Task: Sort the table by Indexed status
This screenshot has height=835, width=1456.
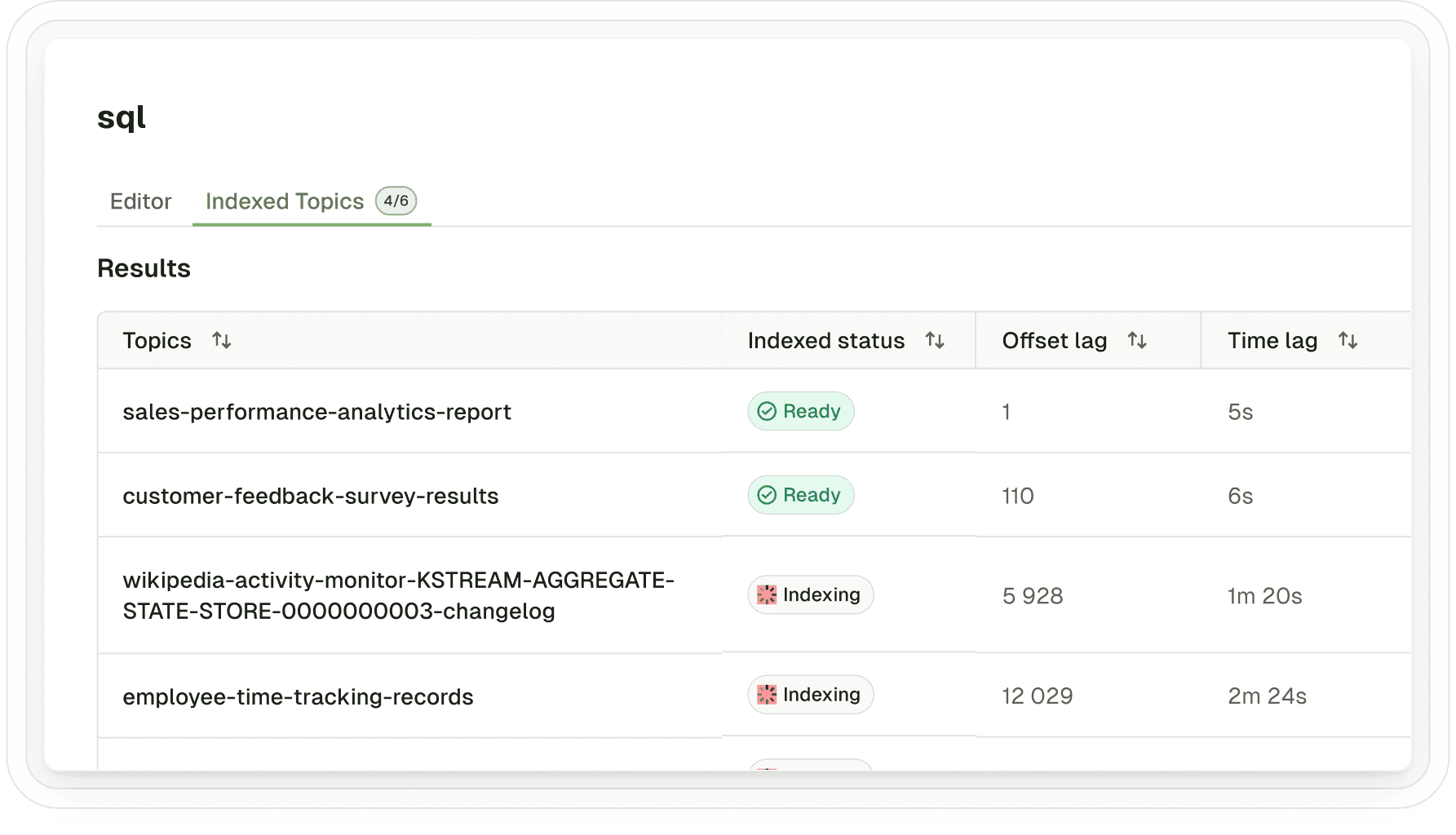Action: (x=935, y=341)
